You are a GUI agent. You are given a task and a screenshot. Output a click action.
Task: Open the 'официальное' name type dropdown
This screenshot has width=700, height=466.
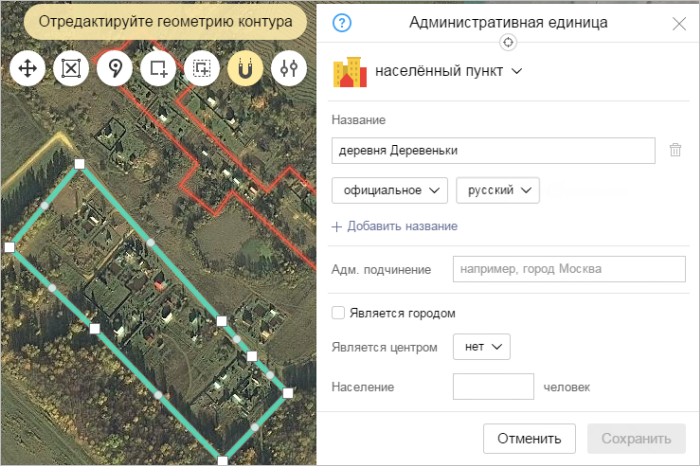389,190
